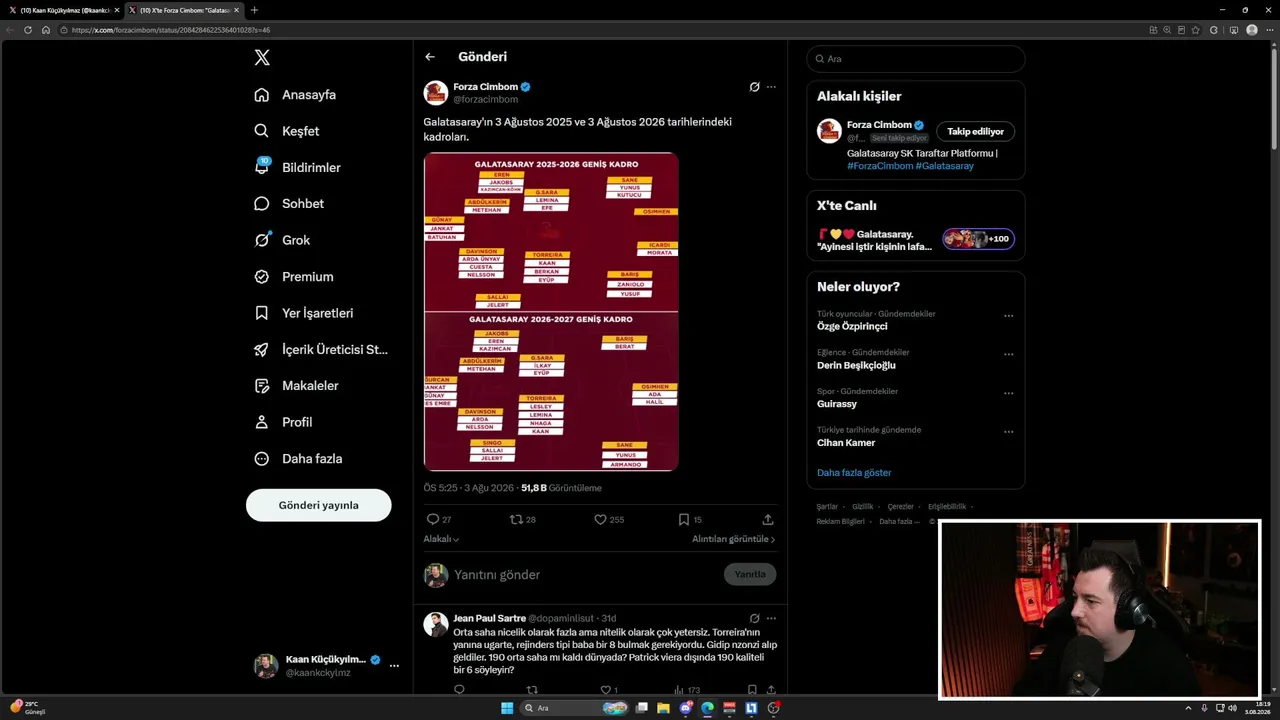The height and width of the screenshot is (720, 1280).
Task: Open Microsoft Edge from the taskbar
Action: (x=708, y=708)
